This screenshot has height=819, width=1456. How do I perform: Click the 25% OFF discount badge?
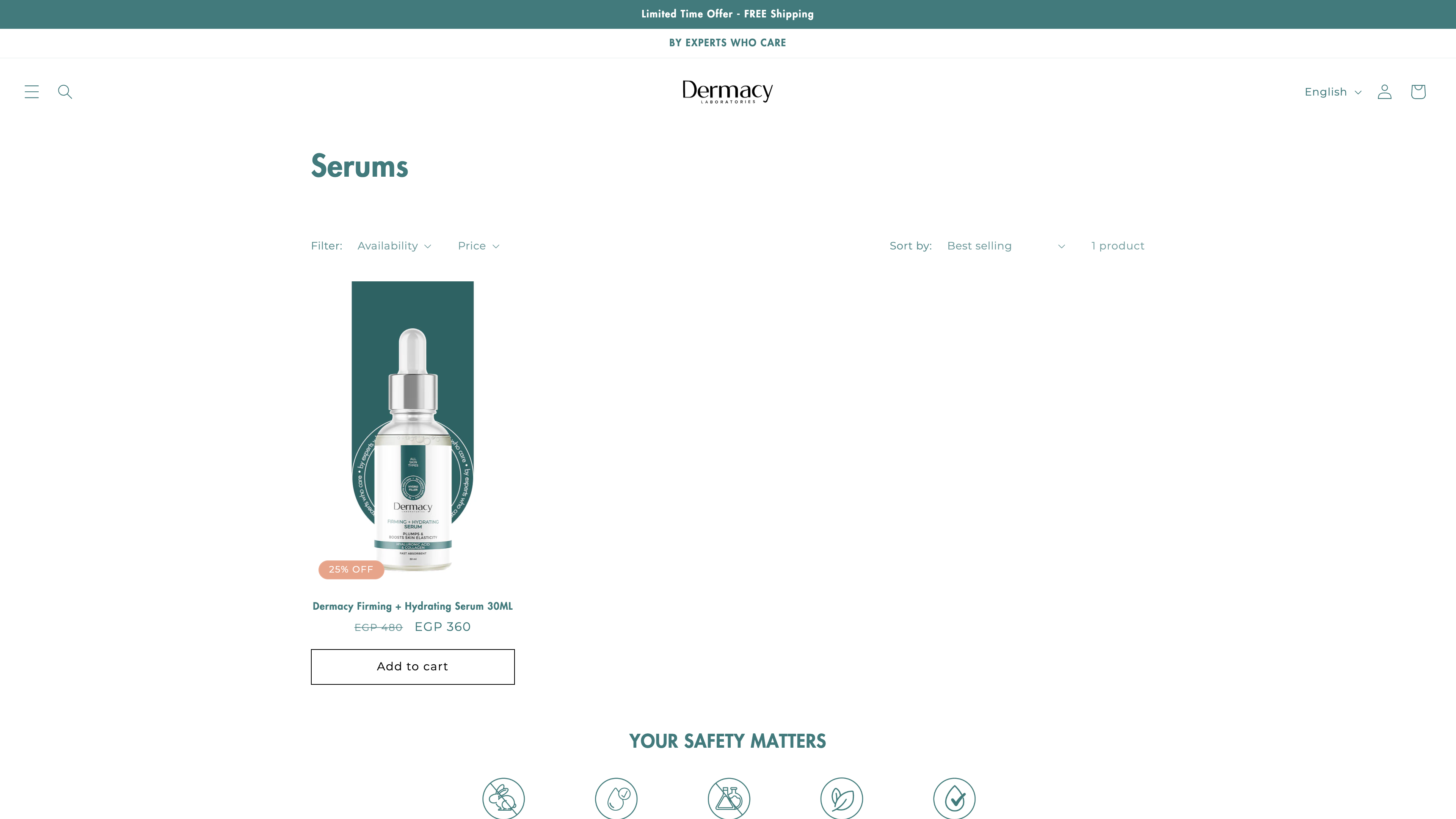(351, 569)
